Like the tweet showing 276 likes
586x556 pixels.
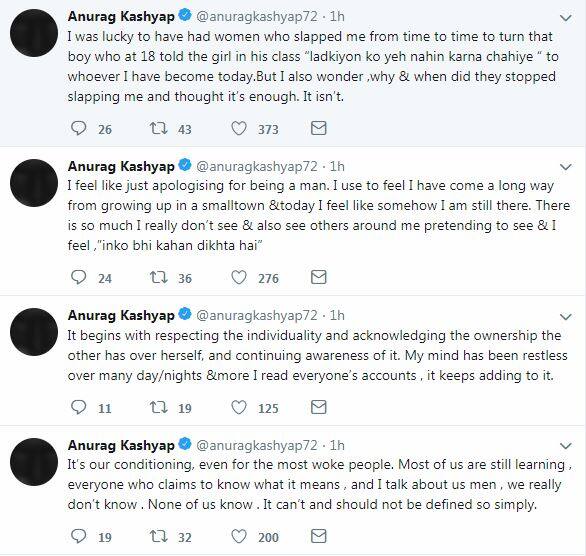pos(239,278)
